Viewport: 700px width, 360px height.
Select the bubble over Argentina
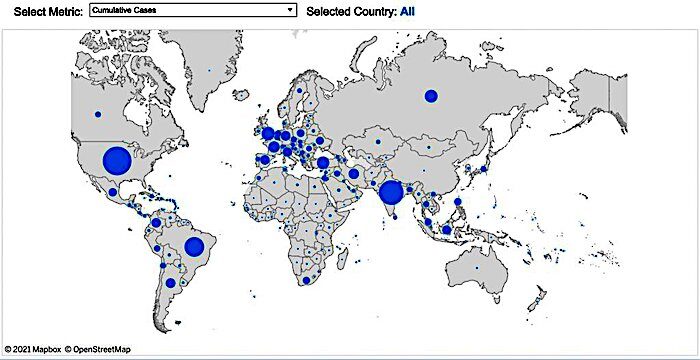(171, 283)
